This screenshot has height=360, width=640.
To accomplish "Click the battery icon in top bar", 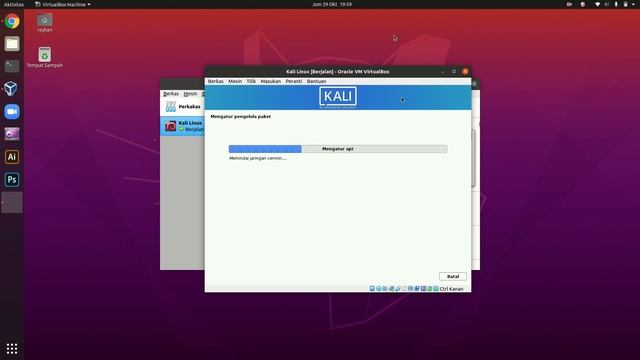I will 626,4.
